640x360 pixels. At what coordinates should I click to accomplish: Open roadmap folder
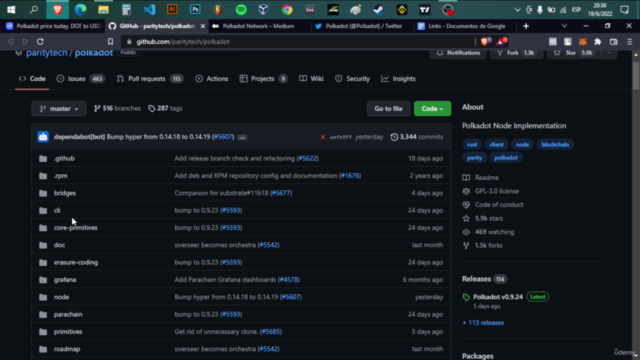[67, 349]
